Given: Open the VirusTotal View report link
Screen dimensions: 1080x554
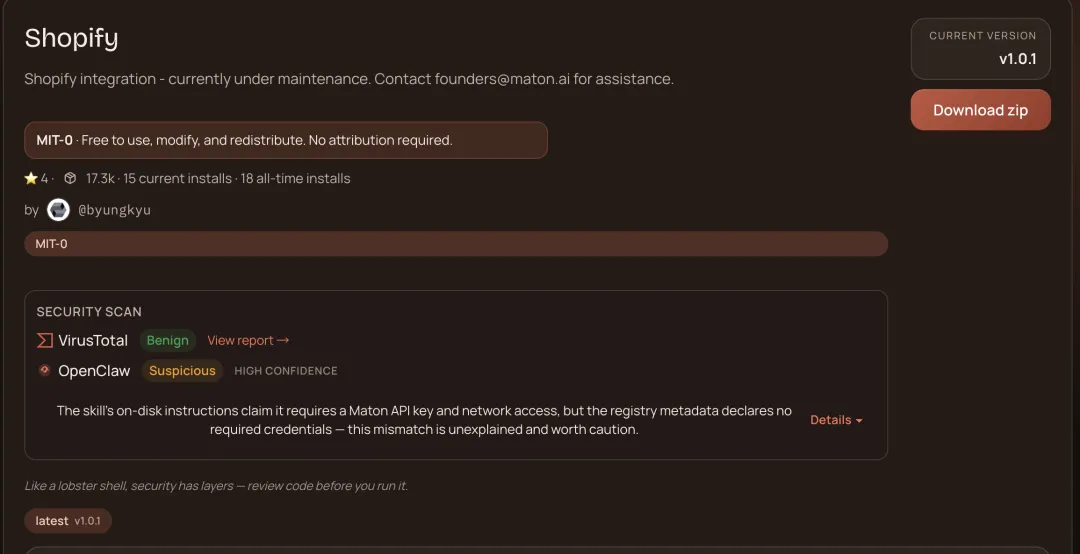Looking at the screenshot, I should [240, 341].
